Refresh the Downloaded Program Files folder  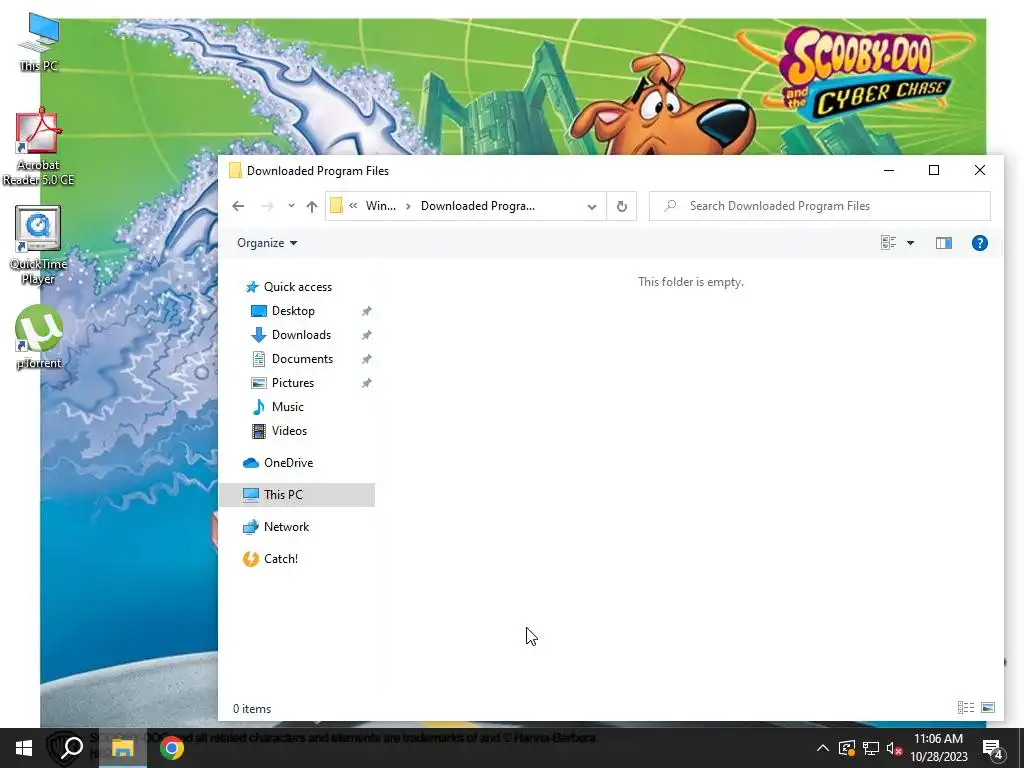pos(622,206)
